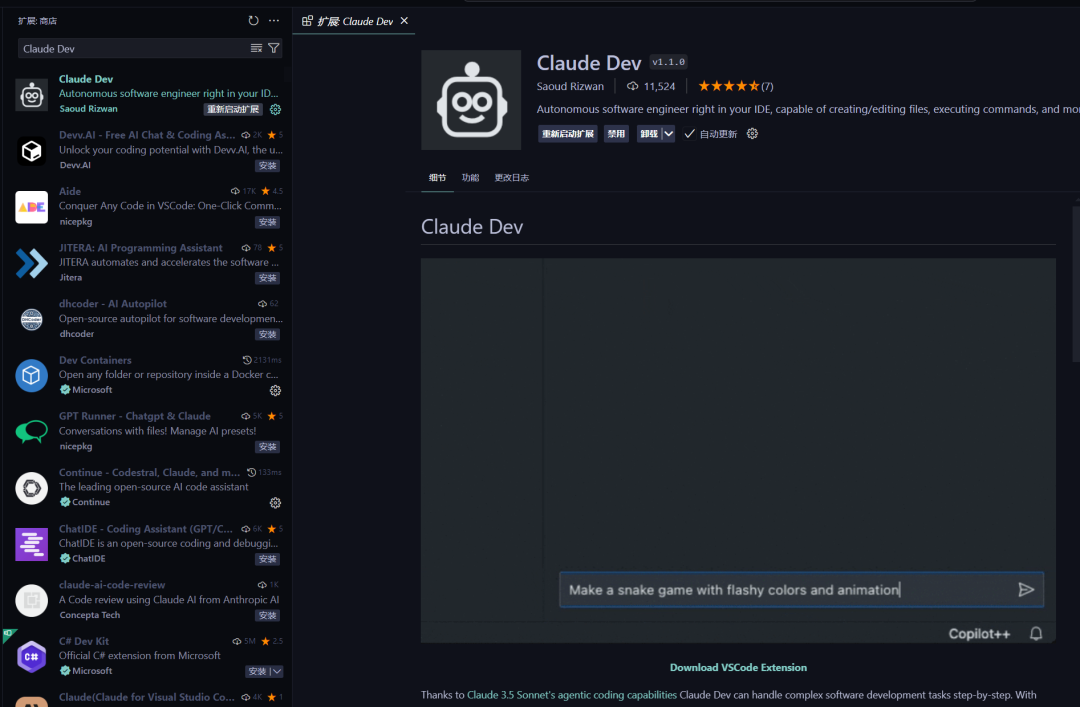Expand the C# Dev Kit install dropdown arrow
Viewport: 1080px width, 707px height.
276,671
